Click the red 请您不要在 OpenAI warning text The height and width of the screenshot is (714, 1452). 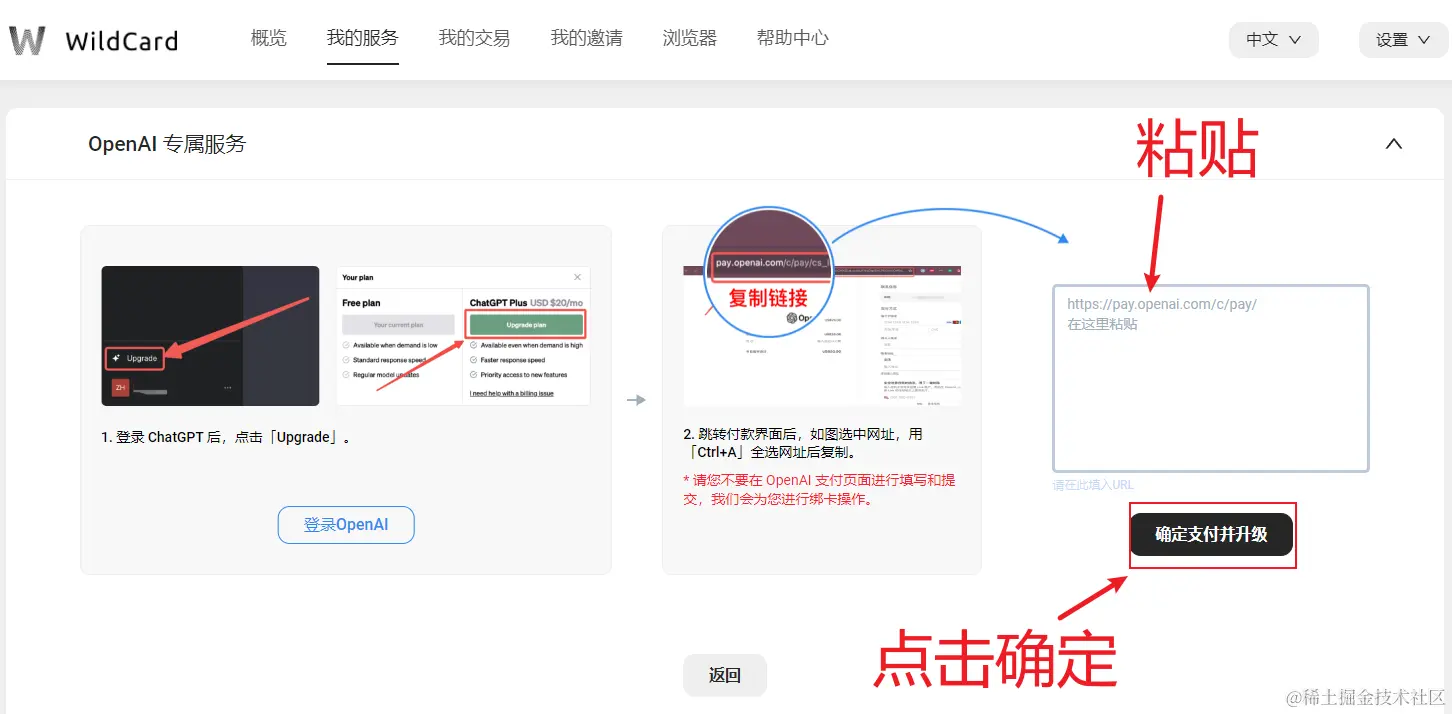pyautogui.click(x=819, y=489)
